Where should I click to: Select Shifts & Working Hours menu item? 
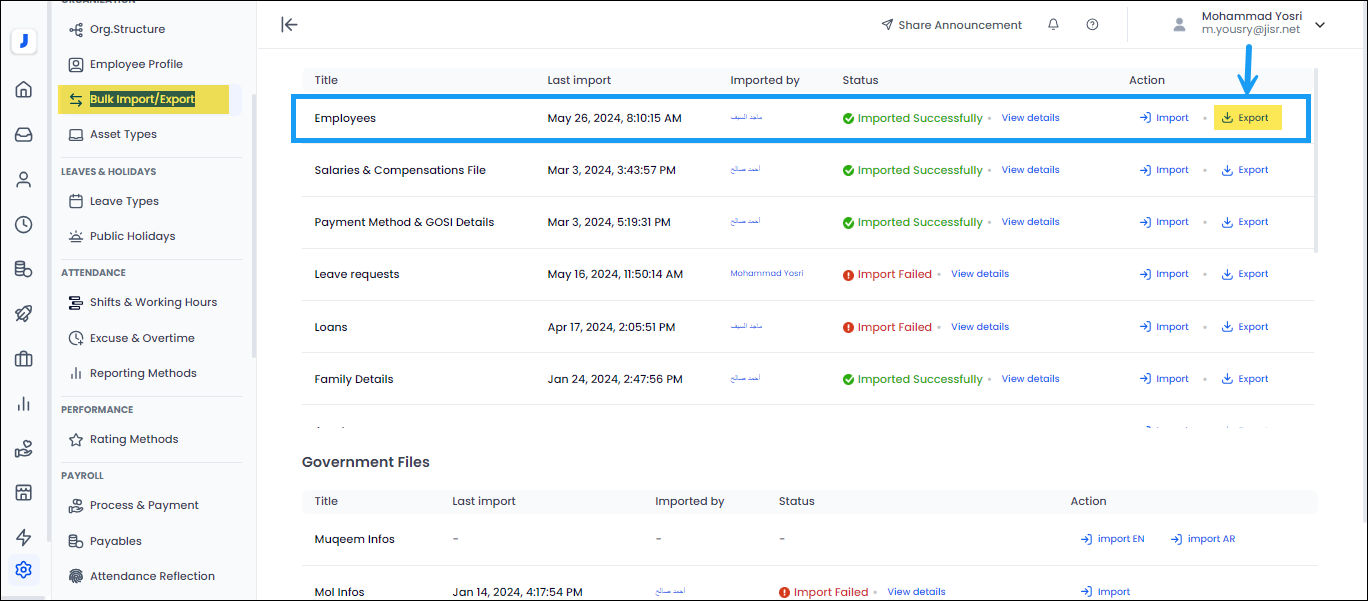153,302
